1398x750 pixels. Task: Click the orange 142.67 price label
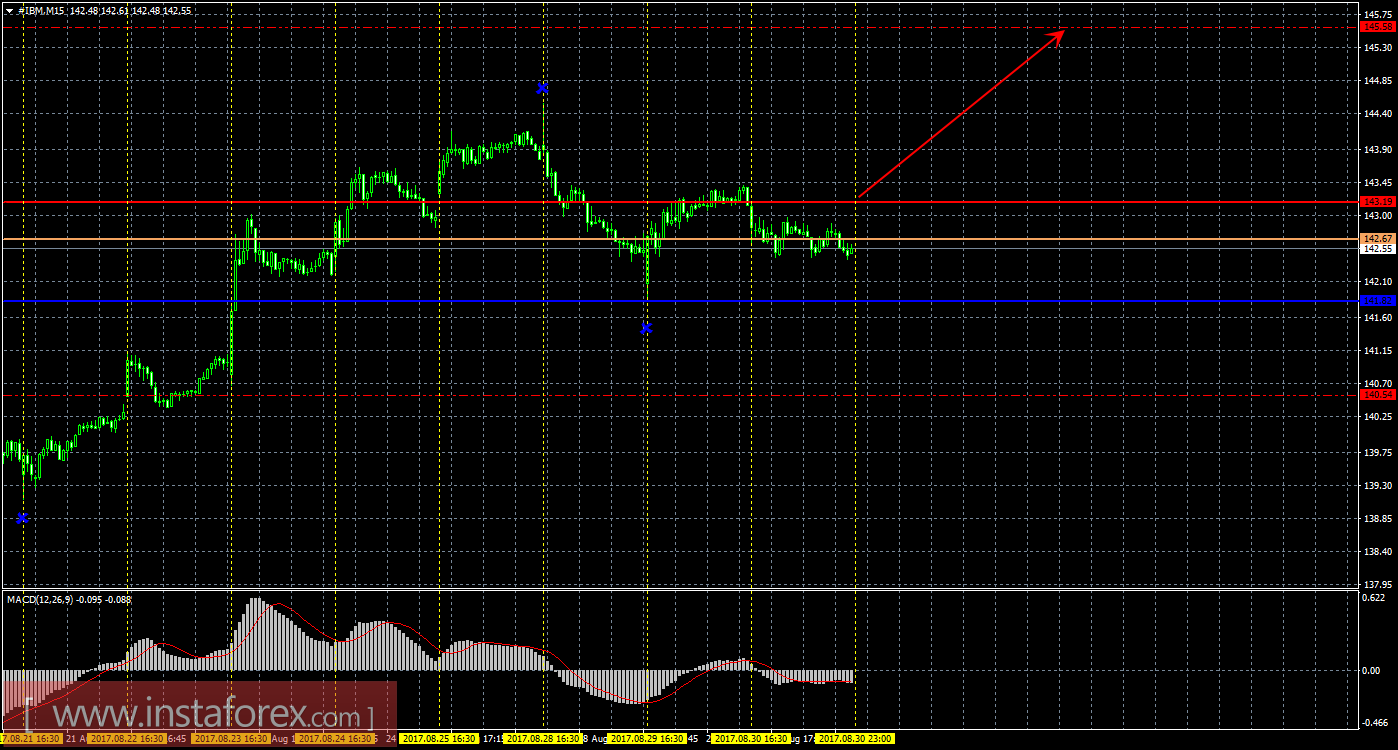click(x=1376, y=238)
